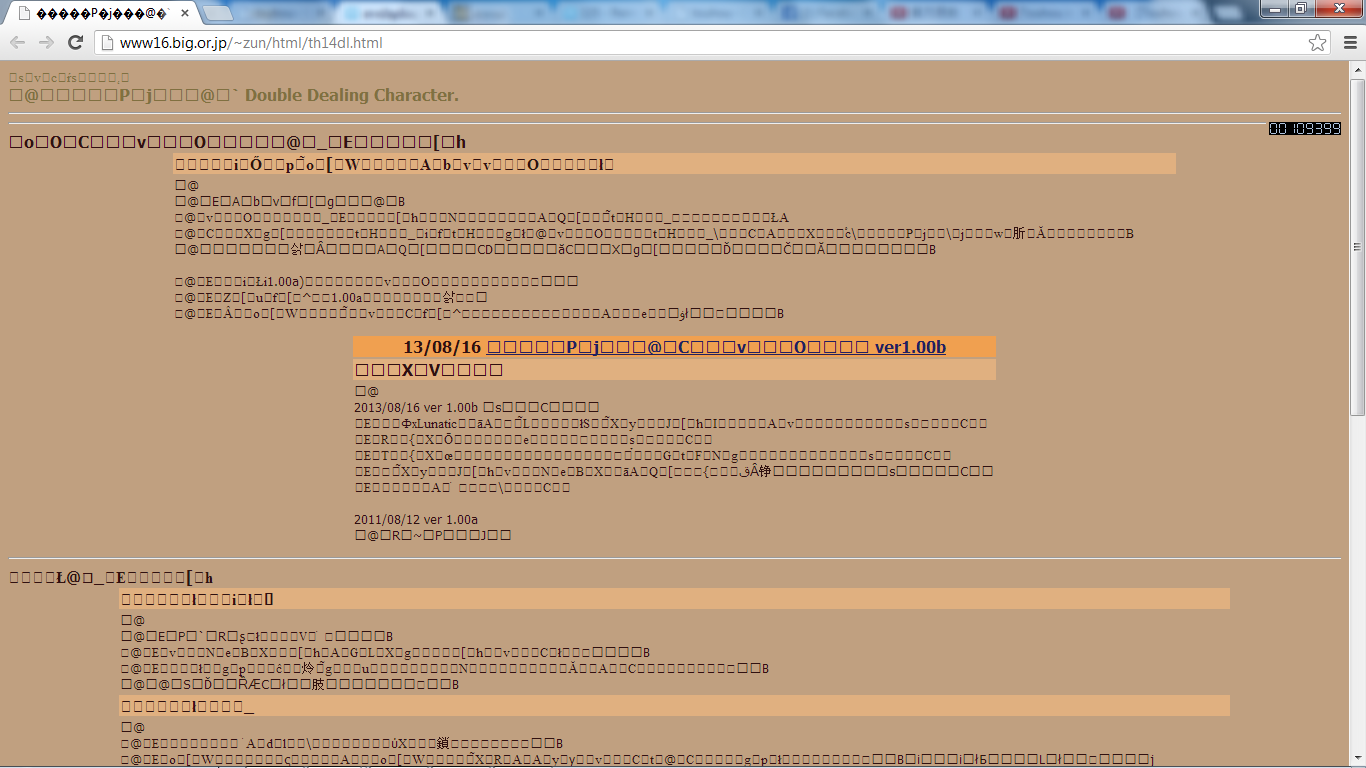Maximize the Chrome window
This screenshot has width=1366, height=768.
coord(1301,9)
